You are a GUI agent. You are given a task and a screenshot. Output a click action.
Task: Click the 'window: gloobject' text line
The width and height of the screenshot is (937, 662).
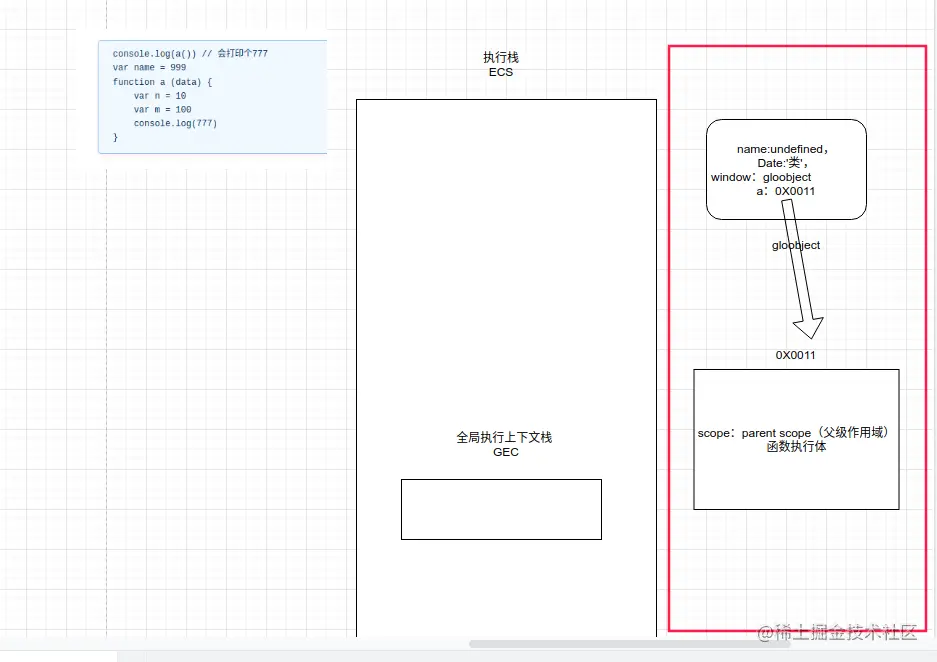(761, 177)
